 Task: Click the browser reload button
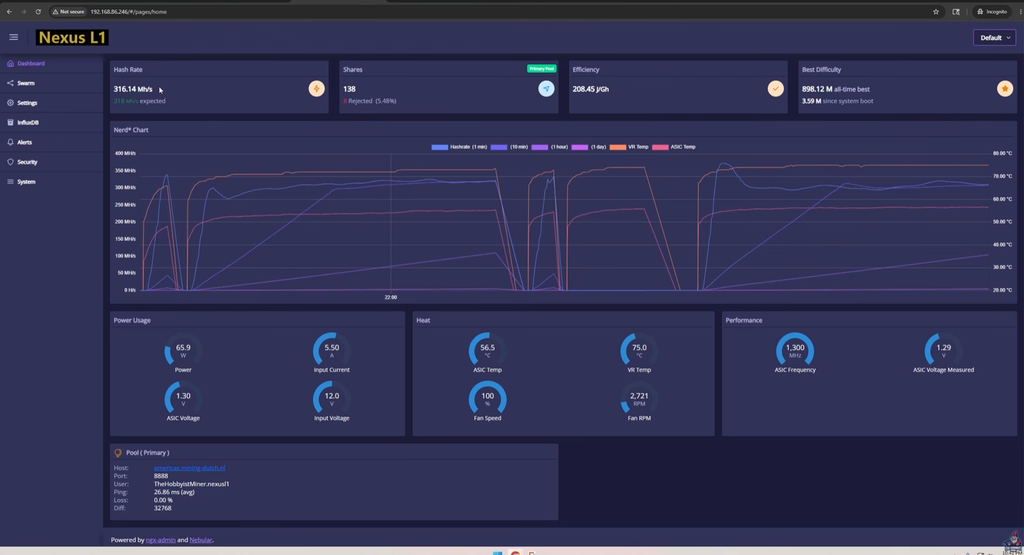(x=38, y=12)
